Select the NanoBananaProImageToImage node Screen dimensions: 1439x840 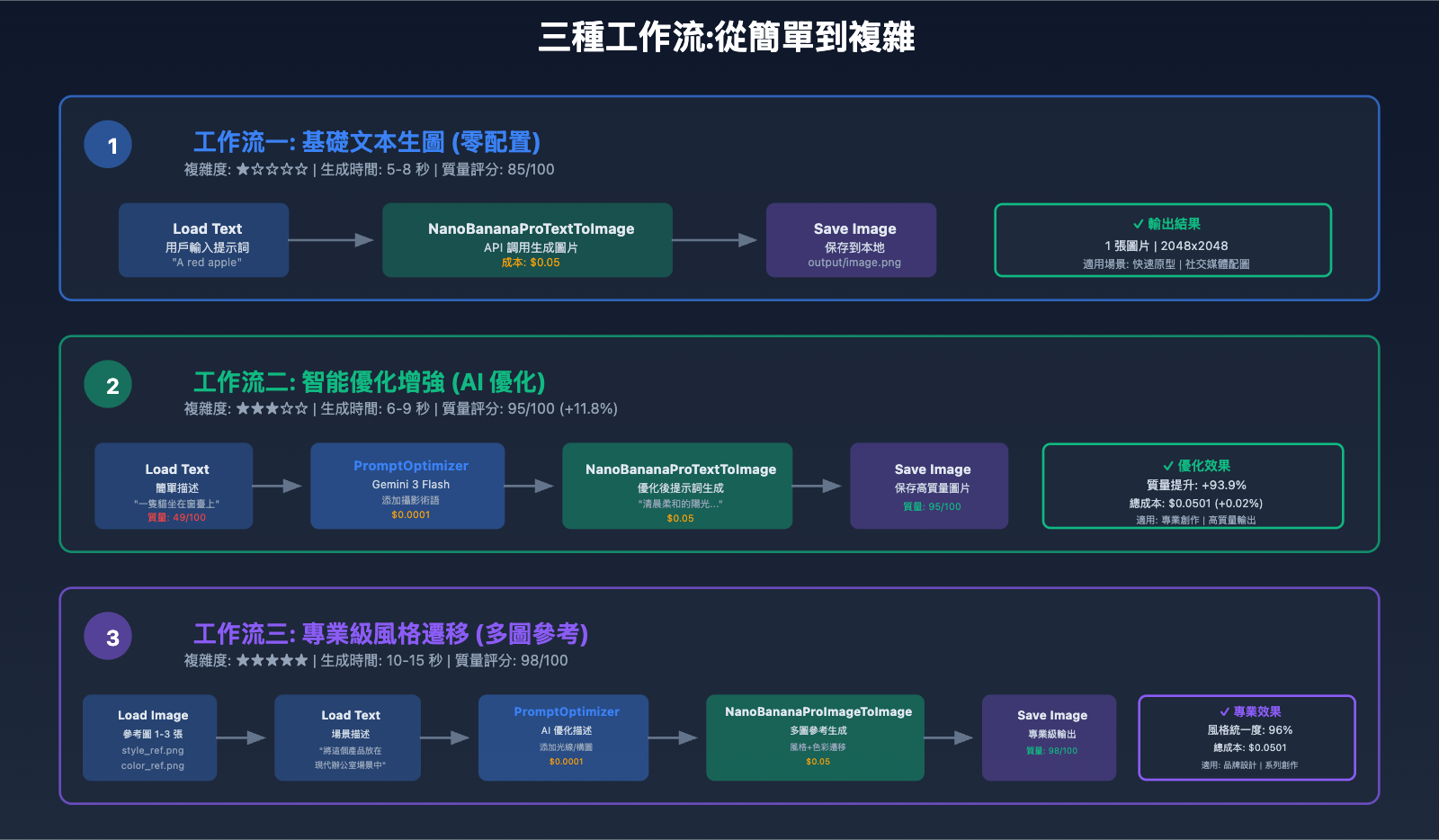[814, 737]
